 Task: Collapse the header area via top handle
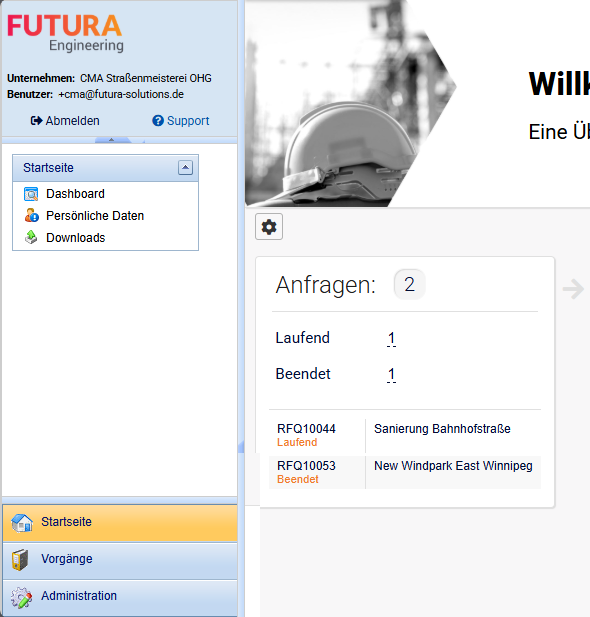click(113, 140)
